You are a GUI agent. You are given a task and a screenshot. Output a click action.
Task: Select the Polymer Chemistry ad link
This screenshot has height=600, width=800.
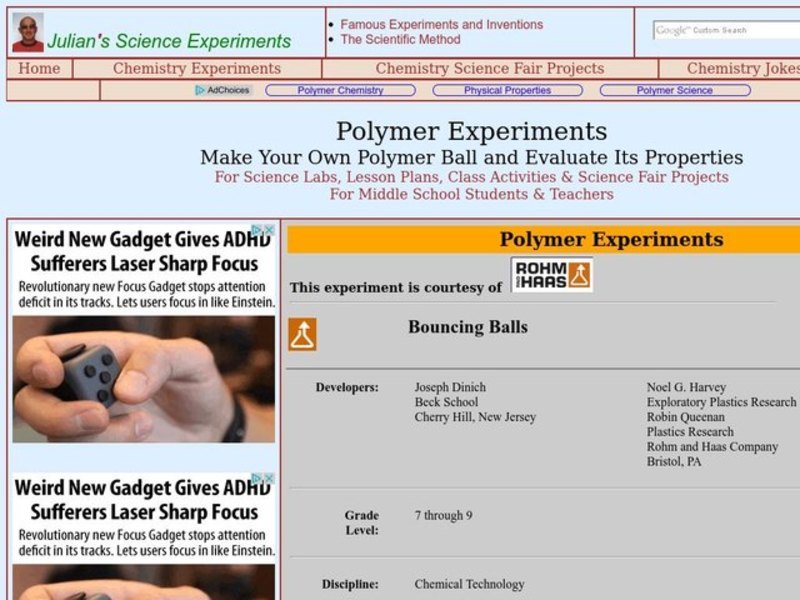click(x=340, y=90)
